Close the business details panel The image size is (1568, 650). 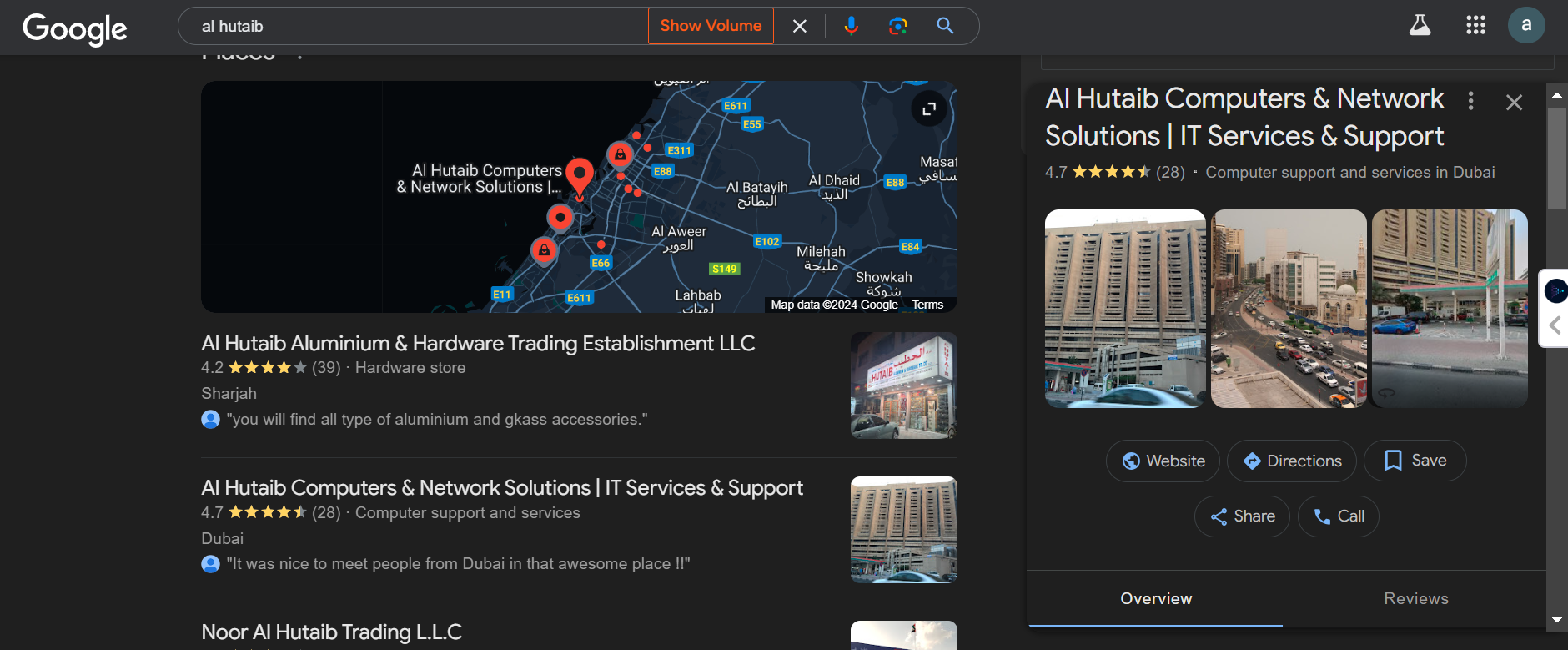(x=1514, y=103)
